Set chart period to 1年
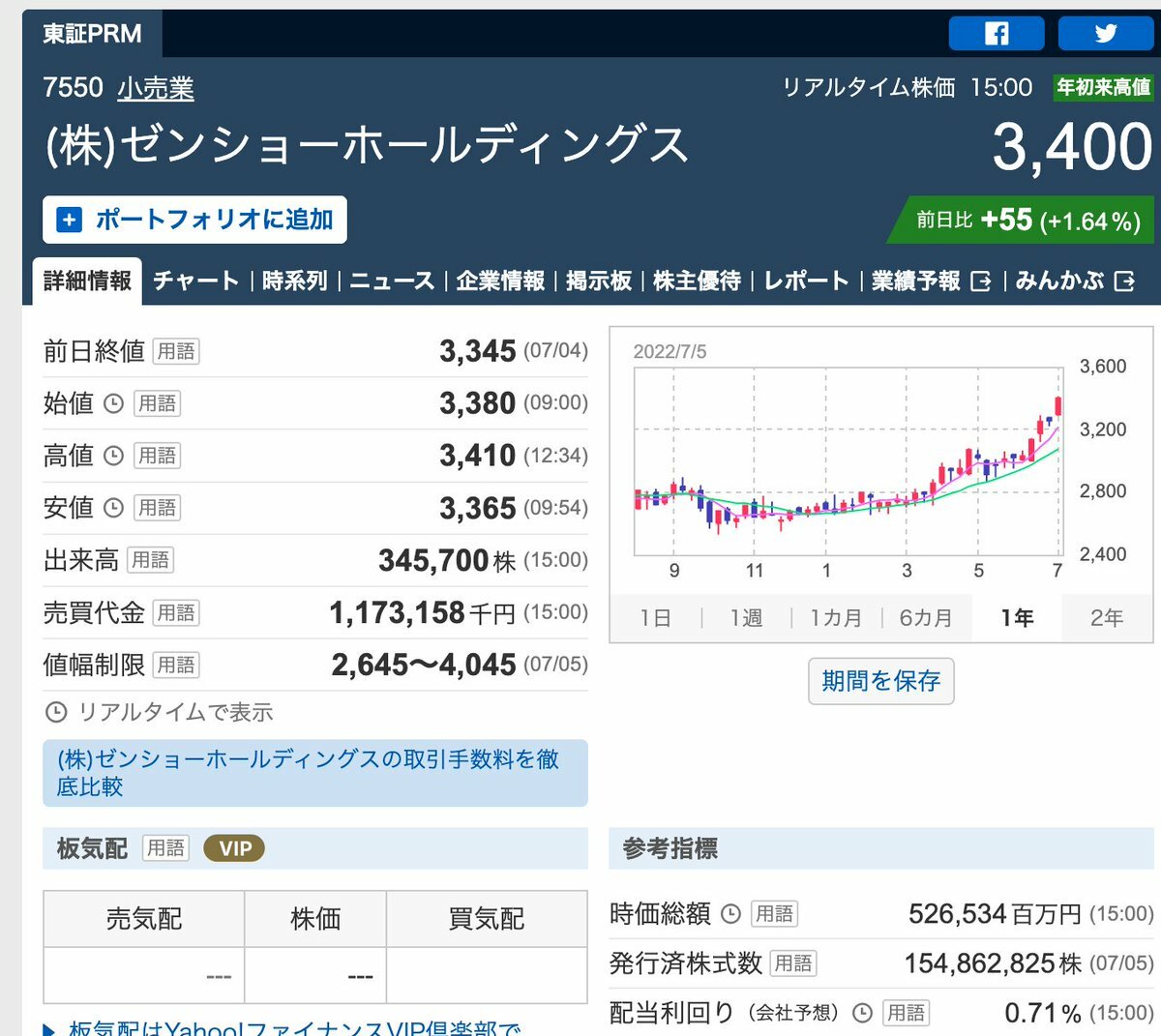This screenshot has height=1036, width=1161. point(1017,618)
